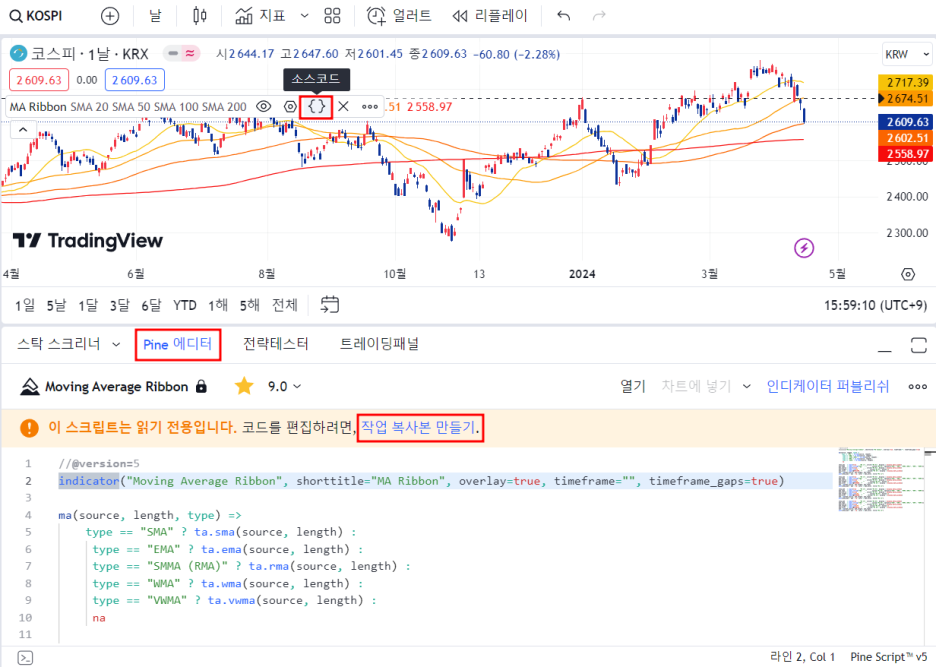
Task: Click the code minimap thumbnail
Action: point(881,479)
